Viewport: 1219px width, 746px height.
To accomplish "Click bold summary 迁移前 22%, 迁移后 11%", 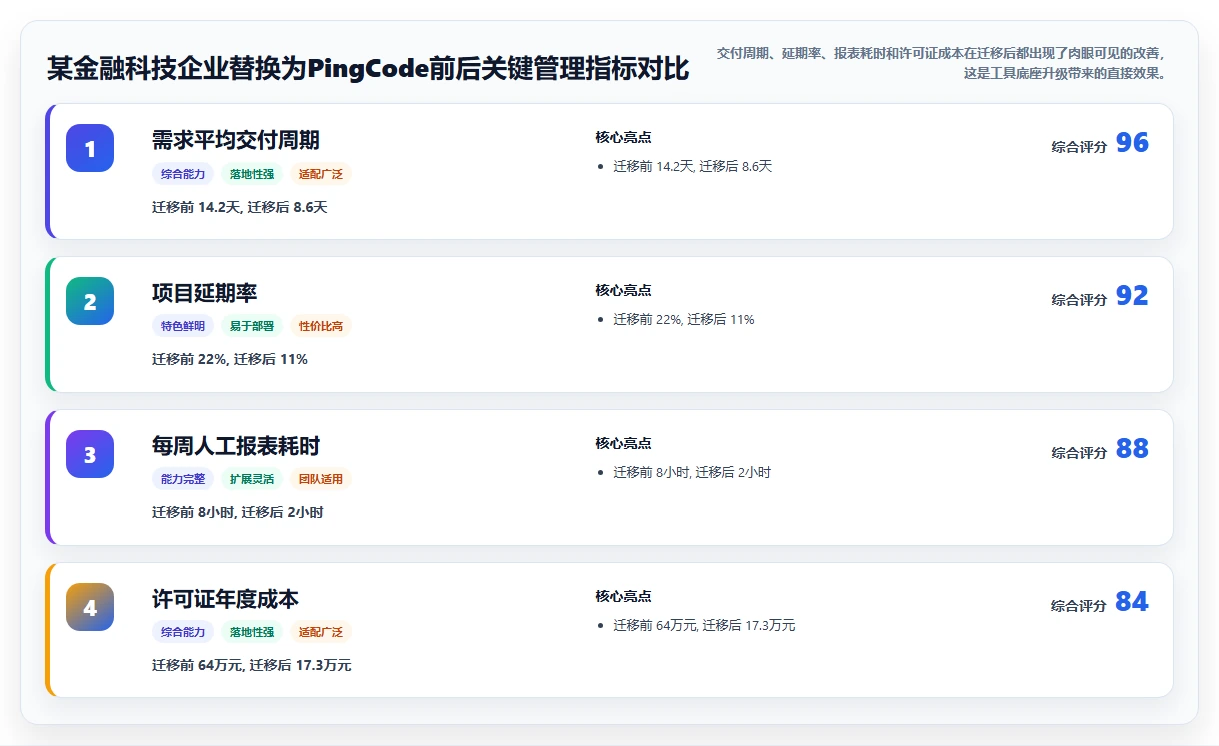I will (230, 359).
